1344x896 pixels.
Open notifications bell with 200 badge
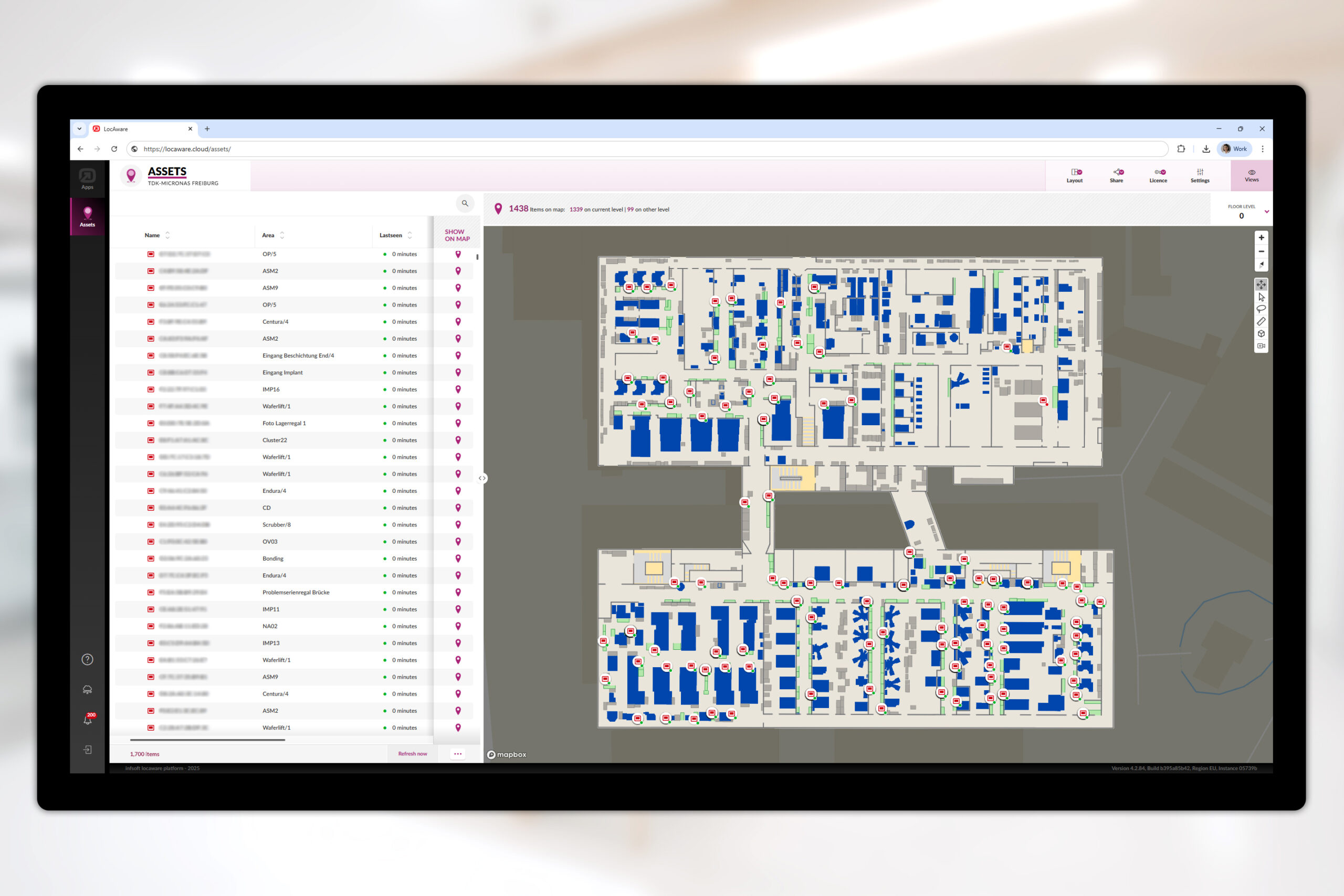88,720
